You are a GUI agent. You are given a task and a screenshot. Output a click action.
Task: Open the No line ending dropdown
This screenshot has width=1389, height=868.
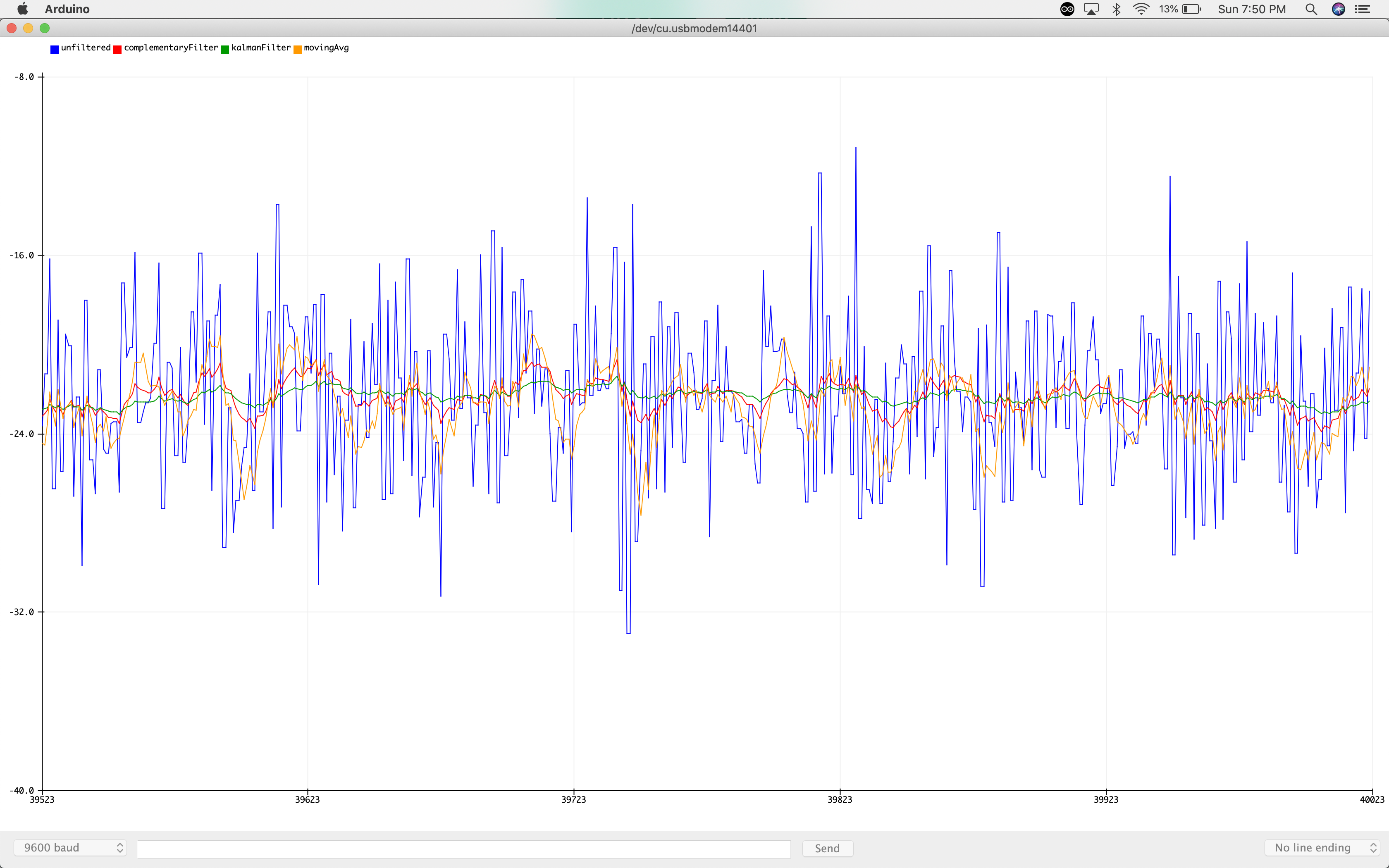click(1322, 847)
